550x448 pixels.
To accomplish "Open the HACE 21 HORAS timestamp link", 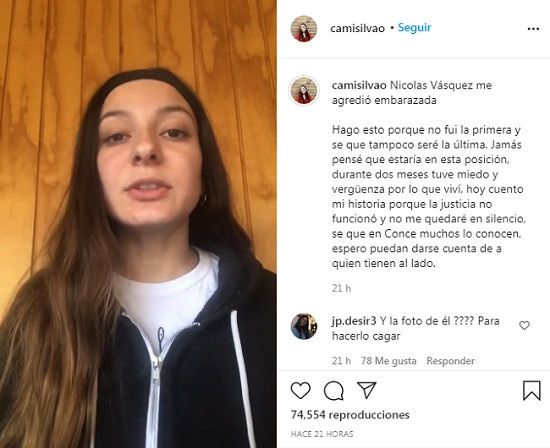I will click(x=322, y=434).
